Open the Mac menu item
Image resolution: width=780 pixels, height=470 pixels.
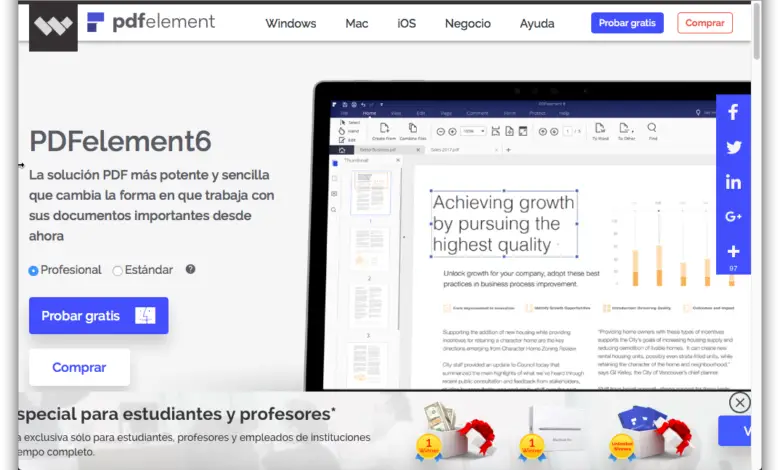tap(357, 23)
